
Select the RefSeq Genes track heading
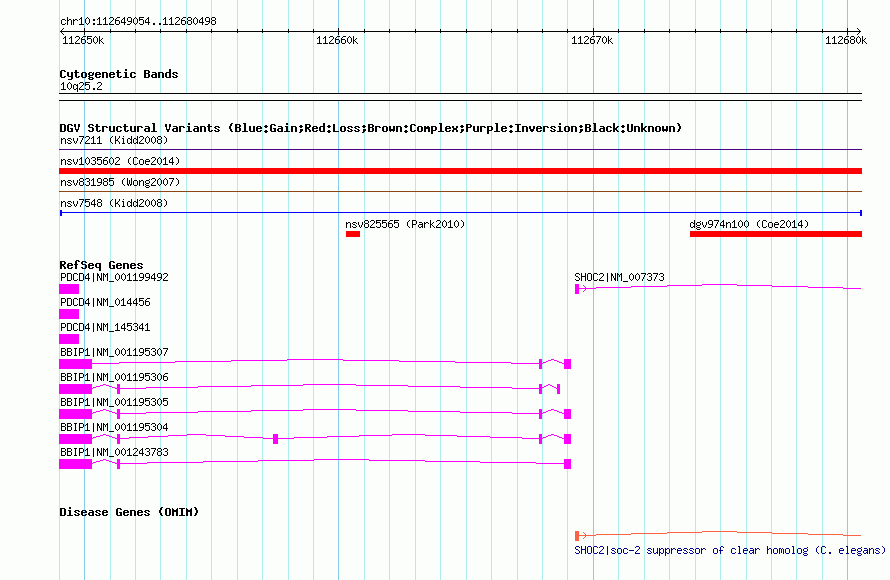coord(101,265)
